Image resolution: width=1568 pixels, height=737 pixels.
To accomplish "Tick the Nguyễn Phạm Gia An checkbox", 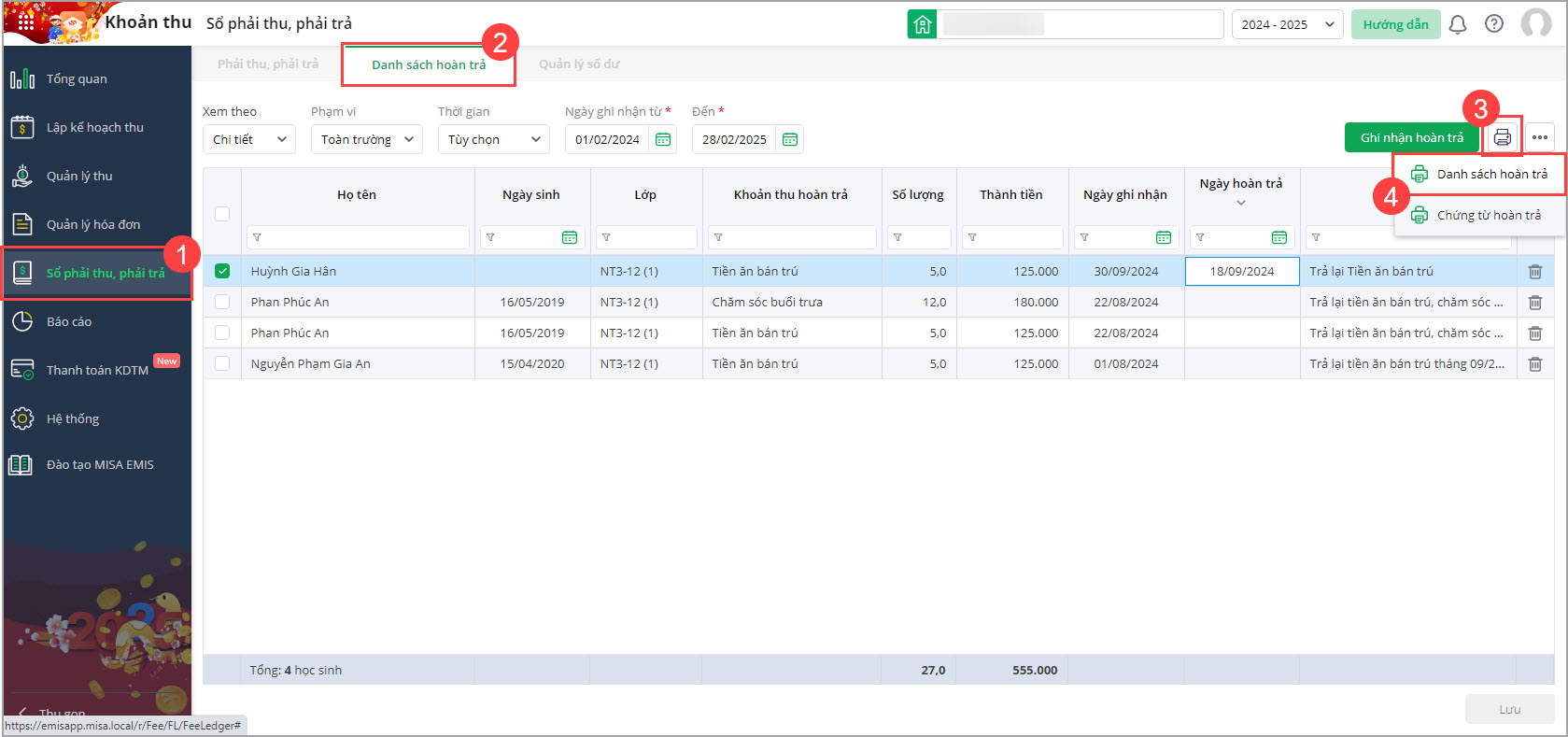I will 222,363.
